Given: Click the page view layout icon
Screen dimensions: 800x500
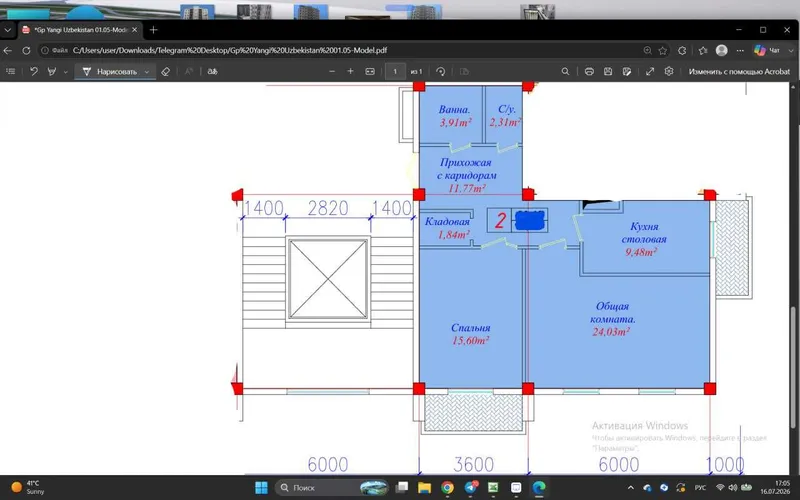Looking at the screenshot, I should pyautogui.click(x=464, y=72).
